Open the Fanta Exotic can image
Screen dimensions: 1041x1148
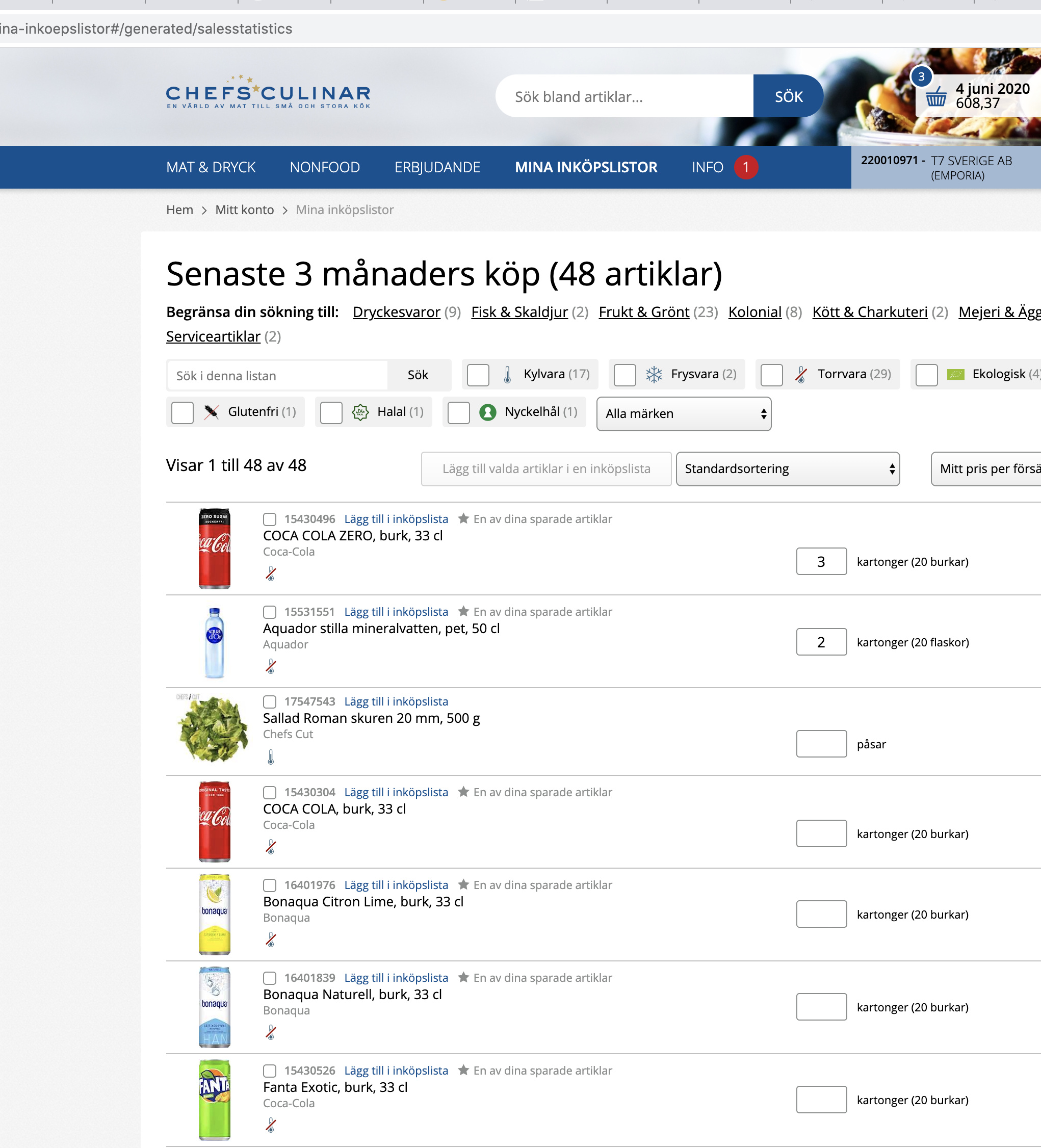point(214,1100)
